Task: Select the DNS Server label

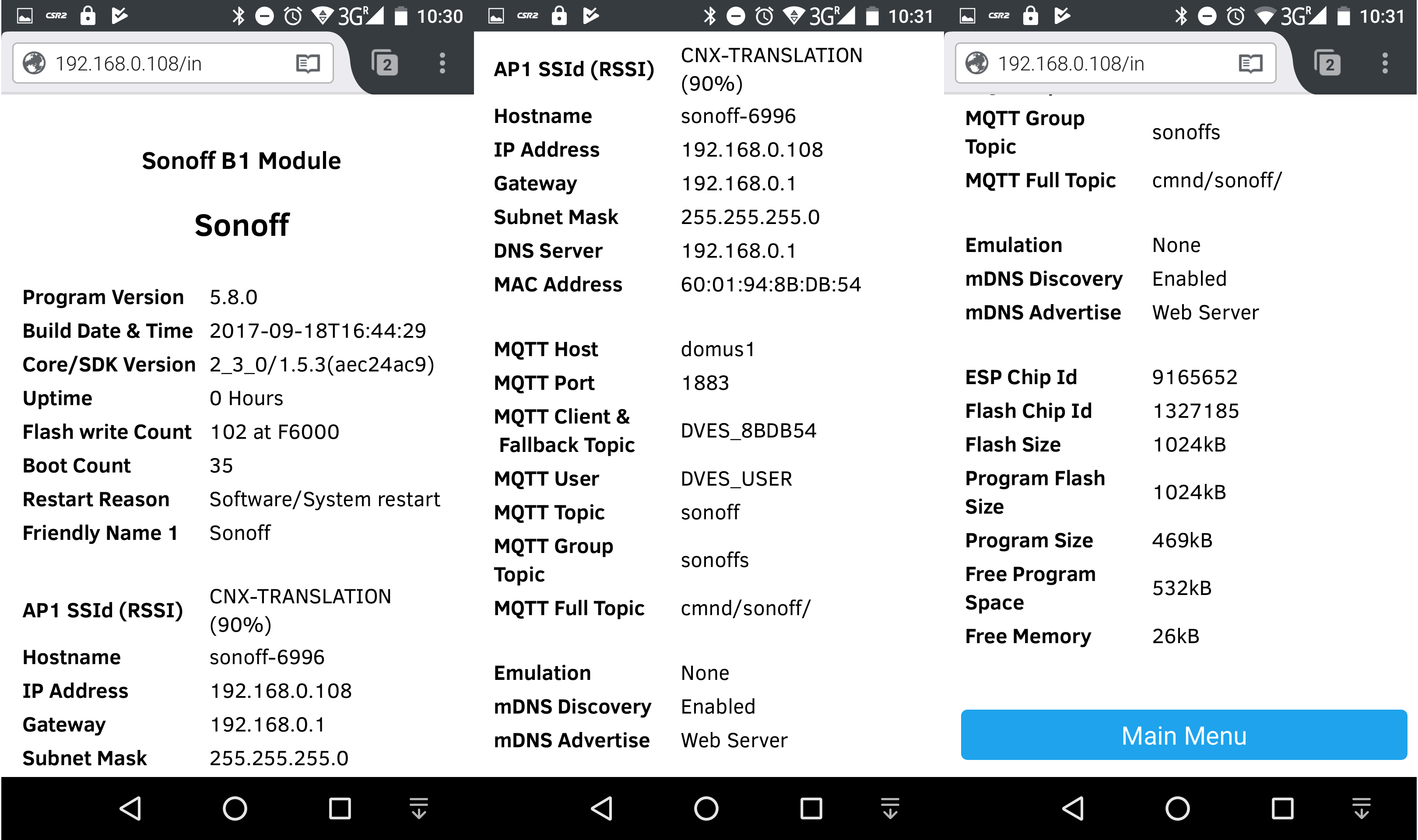Action: [548, 251]
